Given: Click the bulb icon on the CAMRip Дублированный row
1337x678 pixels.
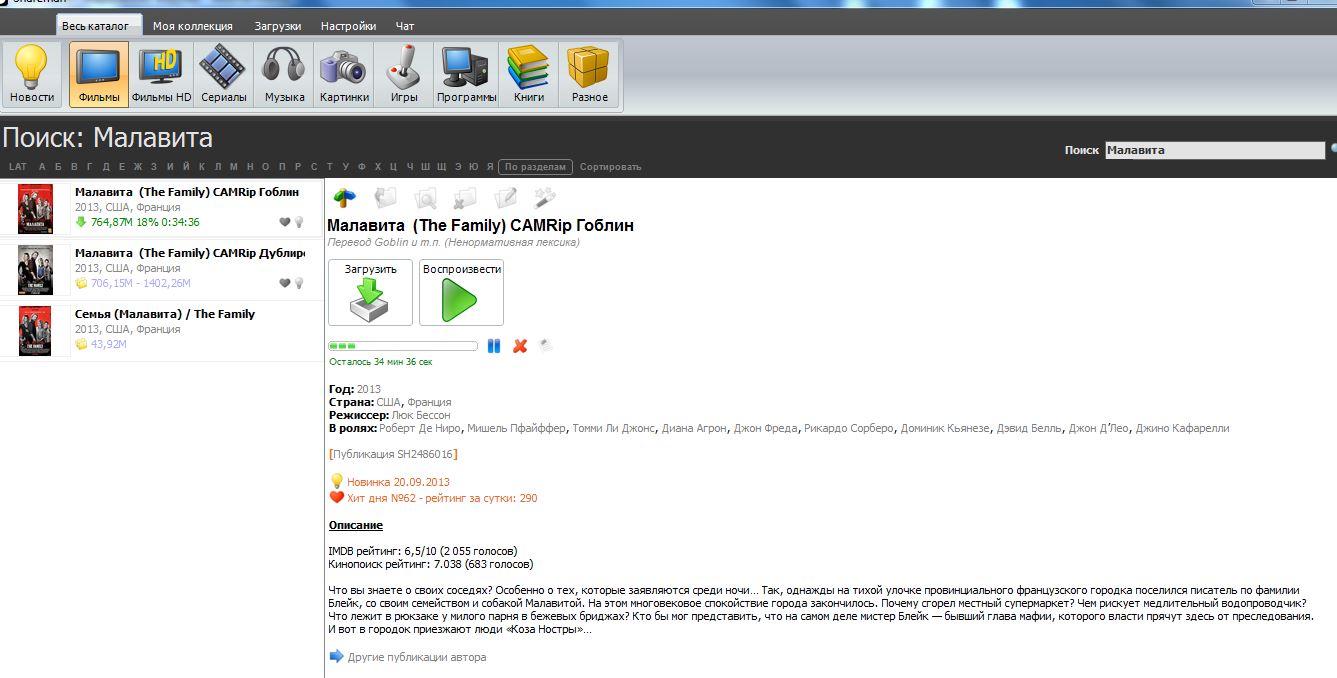Looking at the screenshot, I should click(x=298, y=284).
